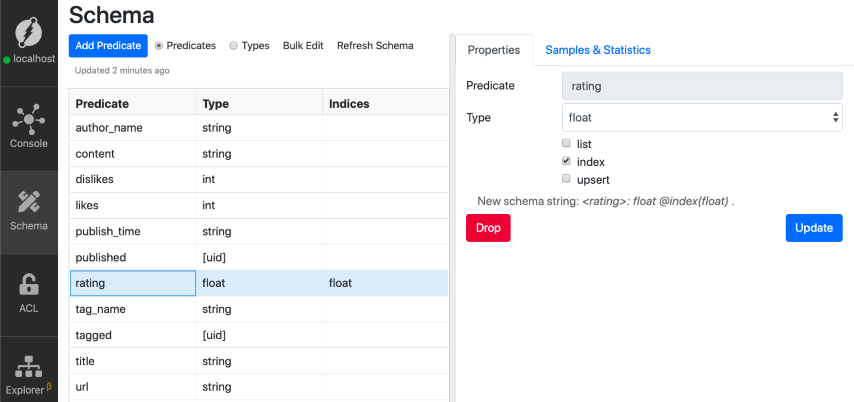
Task: Select the dislikes predicate row
Action: click(x=259, y=179)
